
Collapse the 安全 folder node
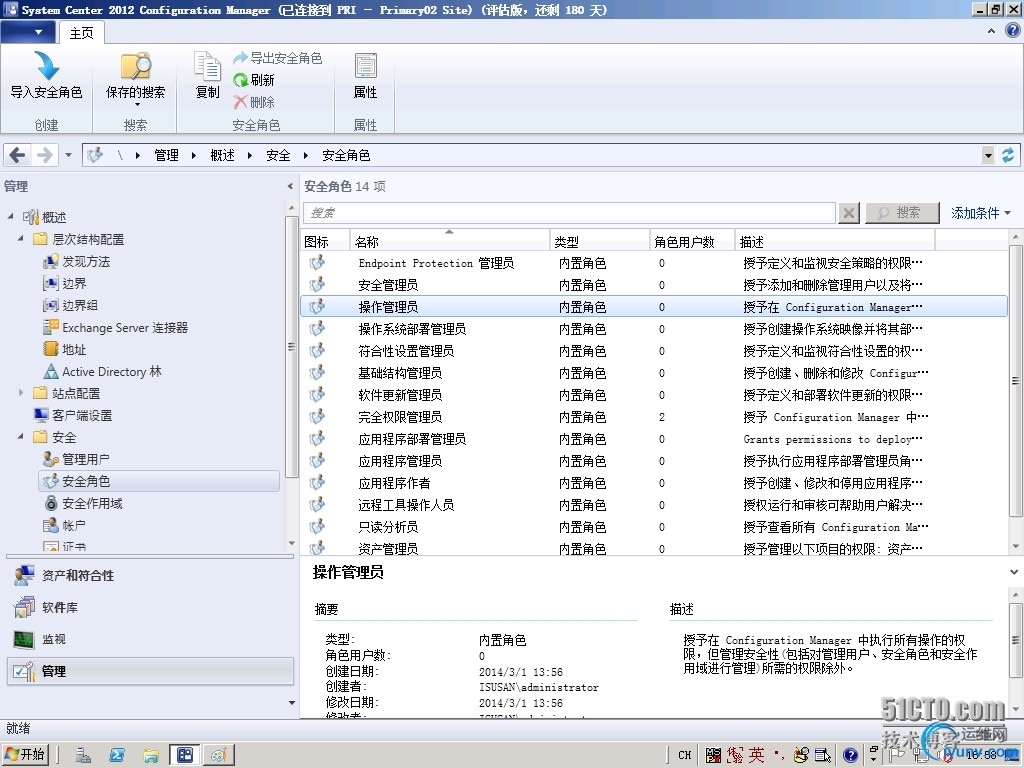(21, 437)
